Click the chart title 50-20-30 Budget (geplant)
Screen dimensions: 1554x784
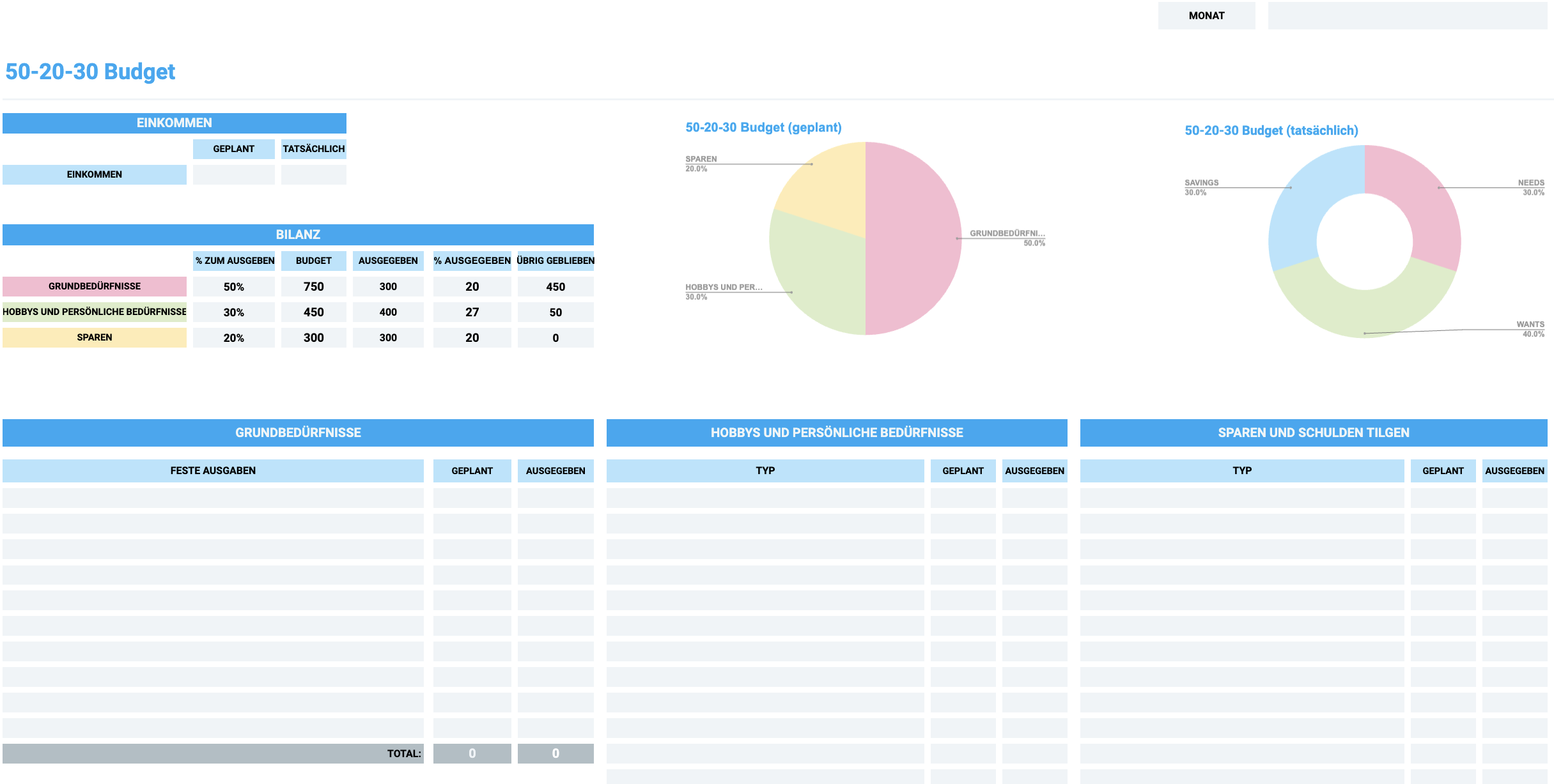[x=763, y=127]
